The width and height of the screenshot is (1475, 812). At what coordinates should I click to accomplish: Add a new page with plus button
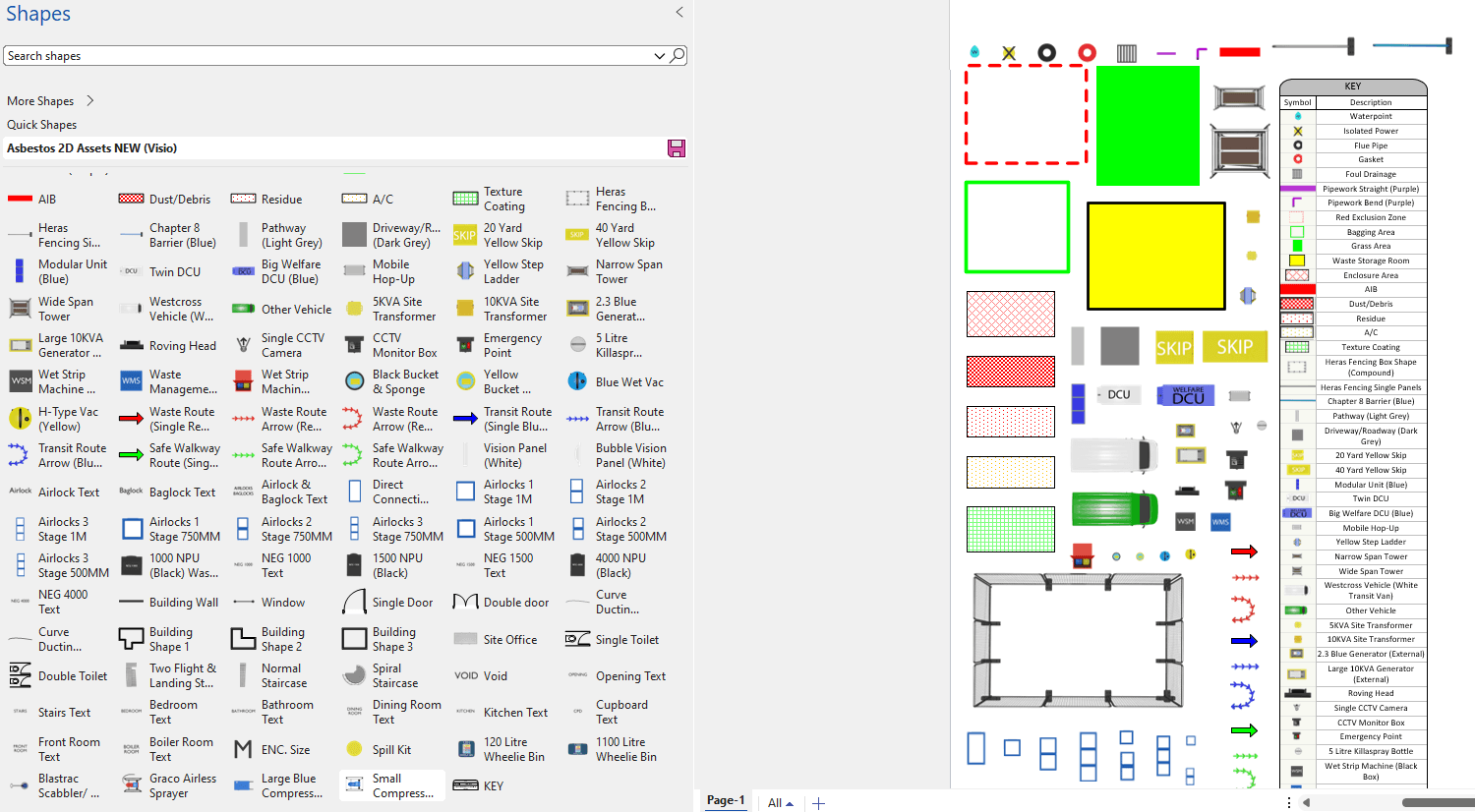(x=818, y=803)
